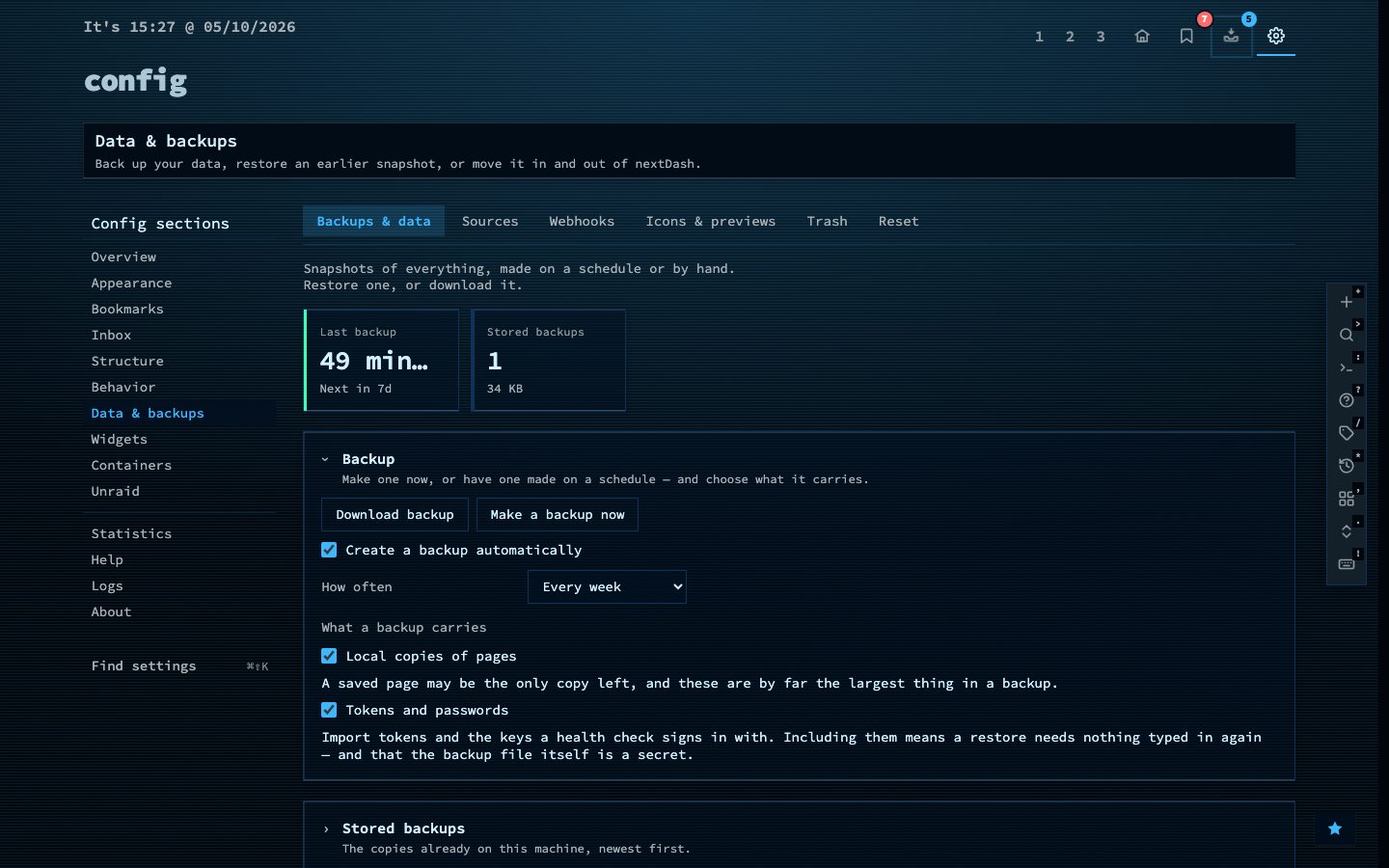Click the grid layout icon
This screenshot has height=868, width=1389.
[1347, 499]
